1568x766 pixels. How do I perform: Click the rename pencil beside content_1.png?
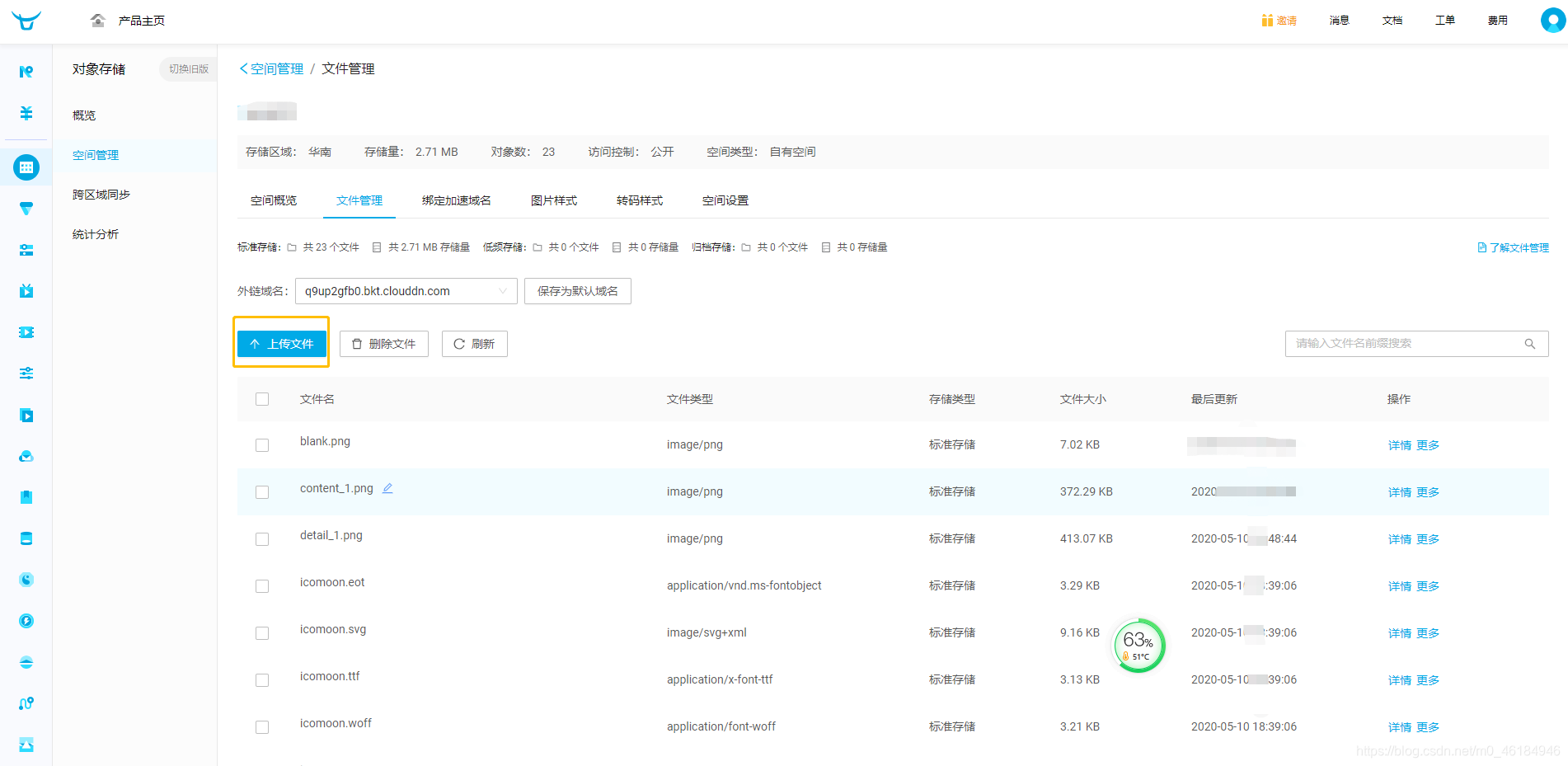387,488
